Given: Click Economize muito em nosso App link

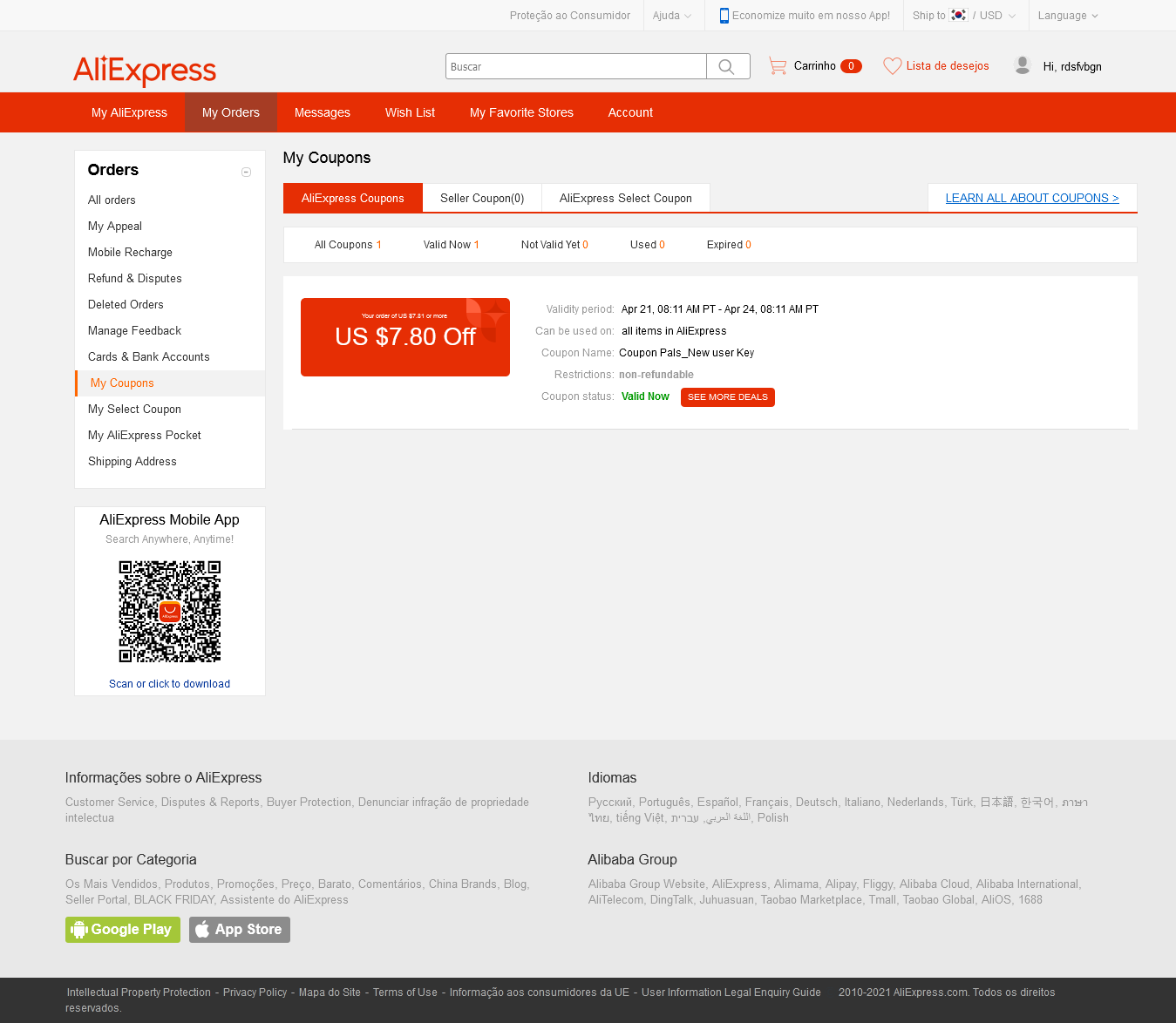Looking at the screenshot, I should tap(811, 16).
